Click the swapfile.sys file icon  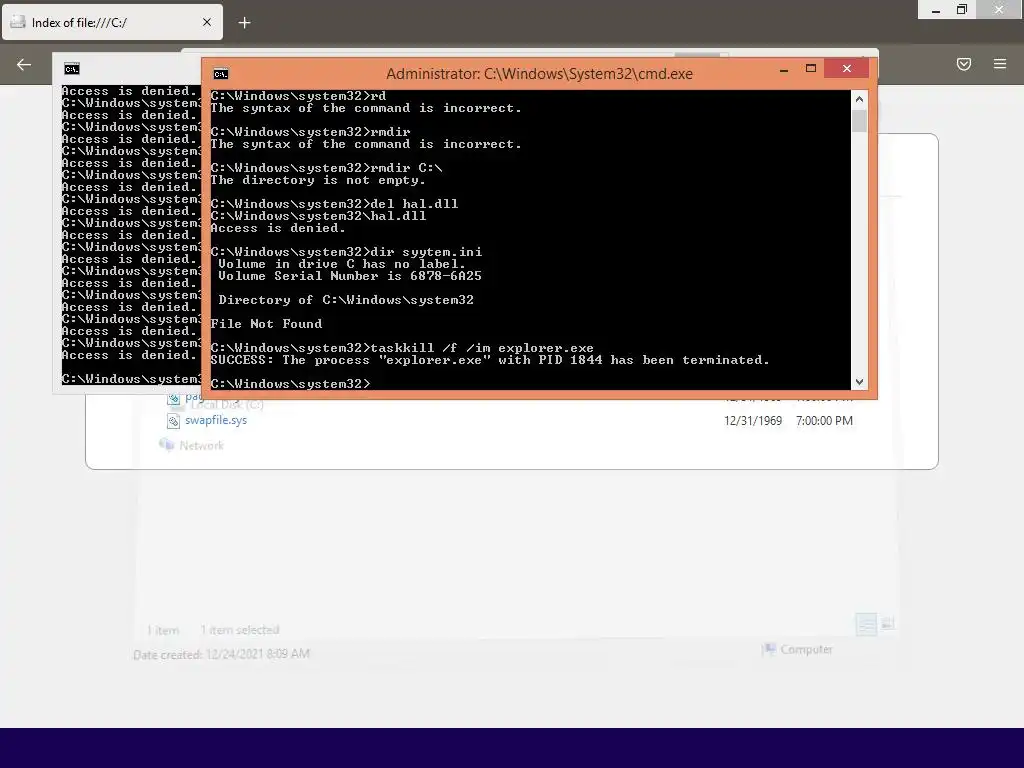(x=173, y=421)
